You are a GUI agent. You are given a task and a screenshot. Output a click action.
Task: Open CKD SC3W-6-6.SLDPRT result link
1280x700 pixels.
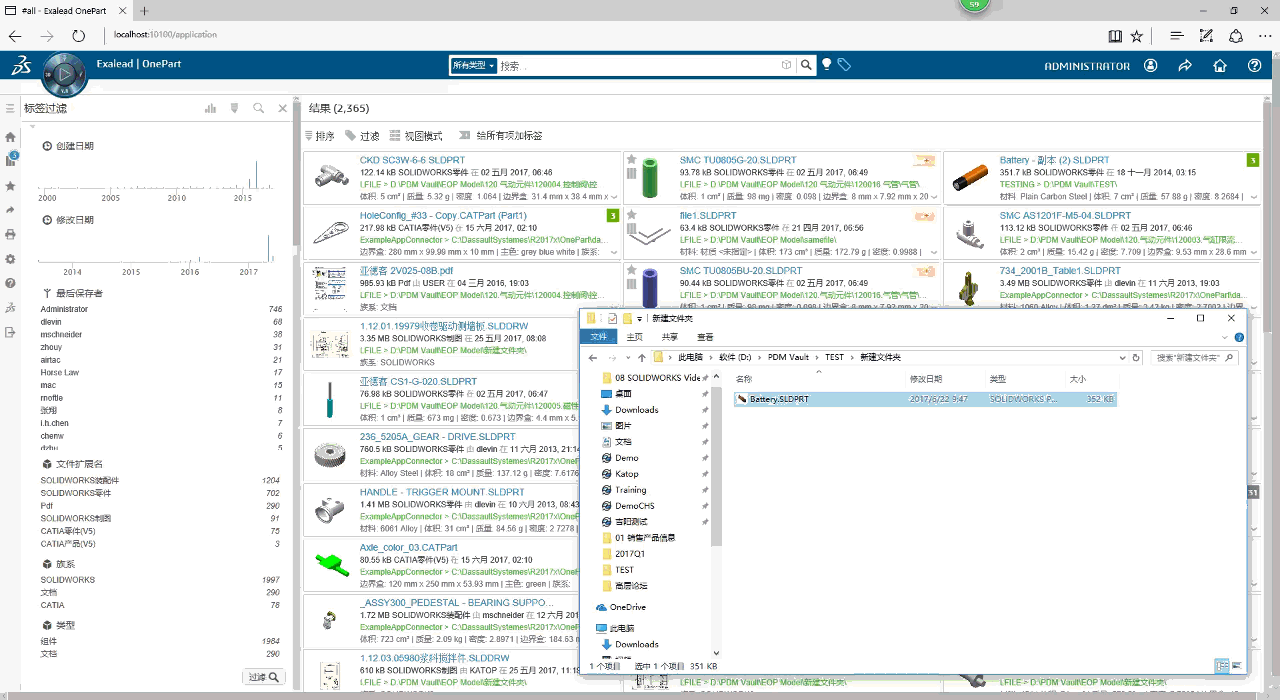point(412,160)
